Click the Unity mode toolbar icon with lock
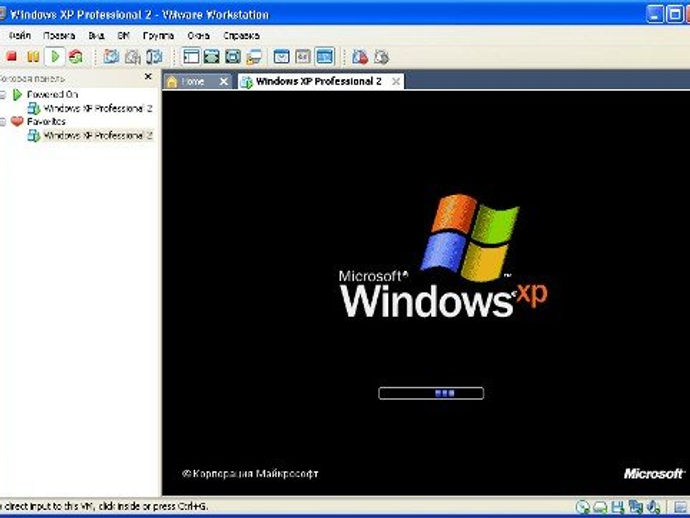Viewport: 690px width, 518px height. click(254, 57)
